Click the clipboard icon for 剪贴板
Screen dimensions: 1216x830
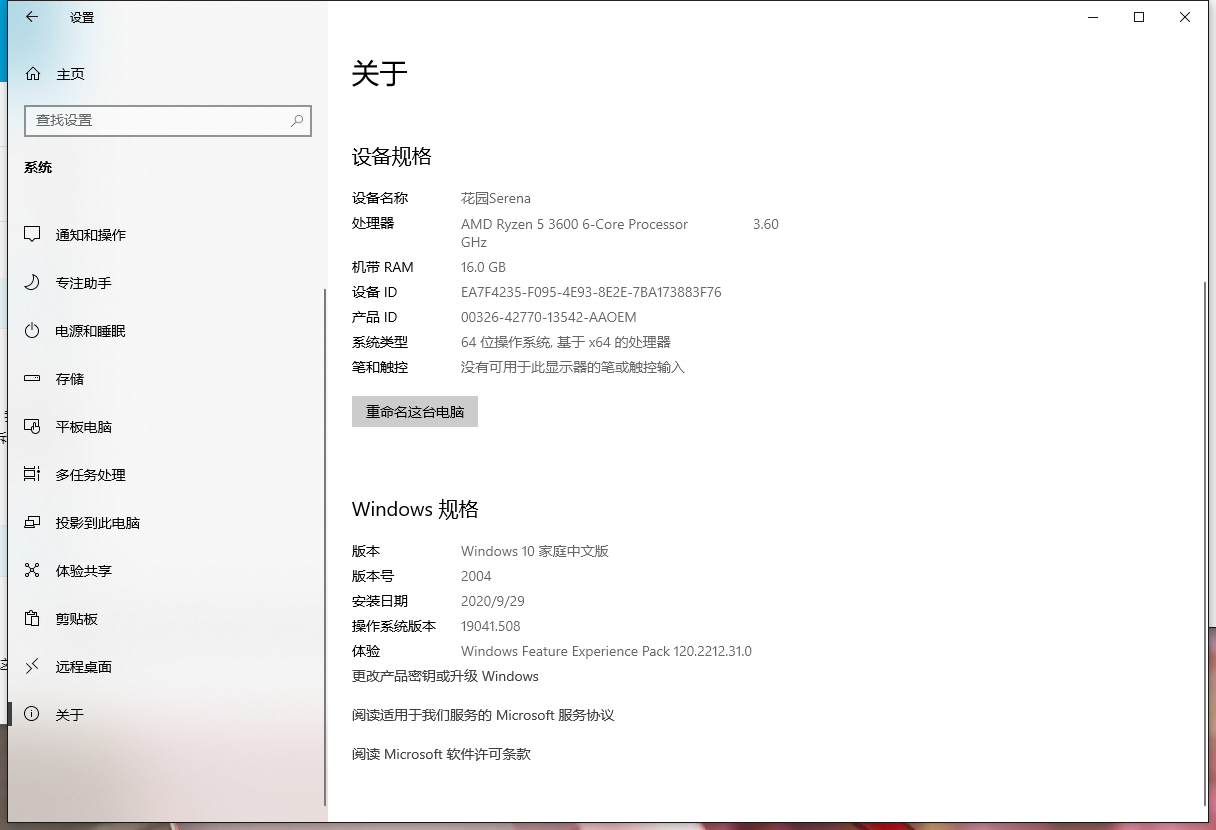(33, 619)
